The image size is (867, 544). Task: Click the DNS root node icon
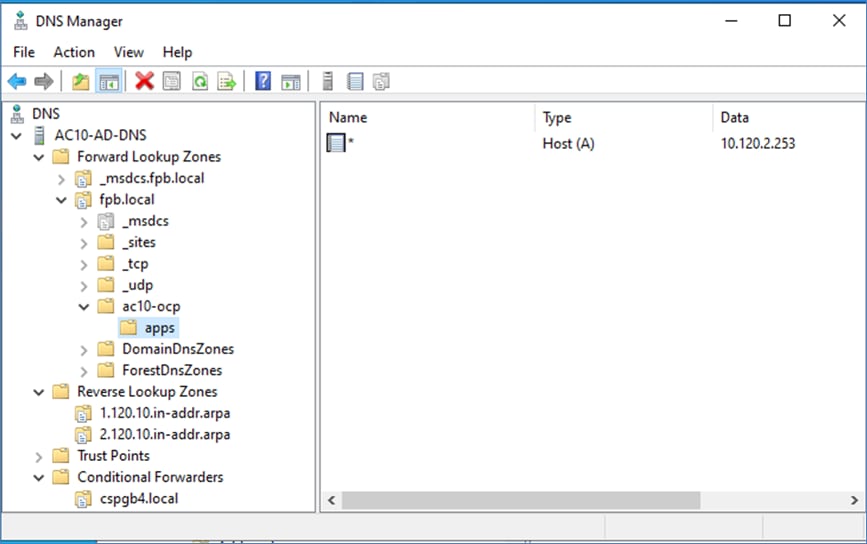tap(17, 114)
